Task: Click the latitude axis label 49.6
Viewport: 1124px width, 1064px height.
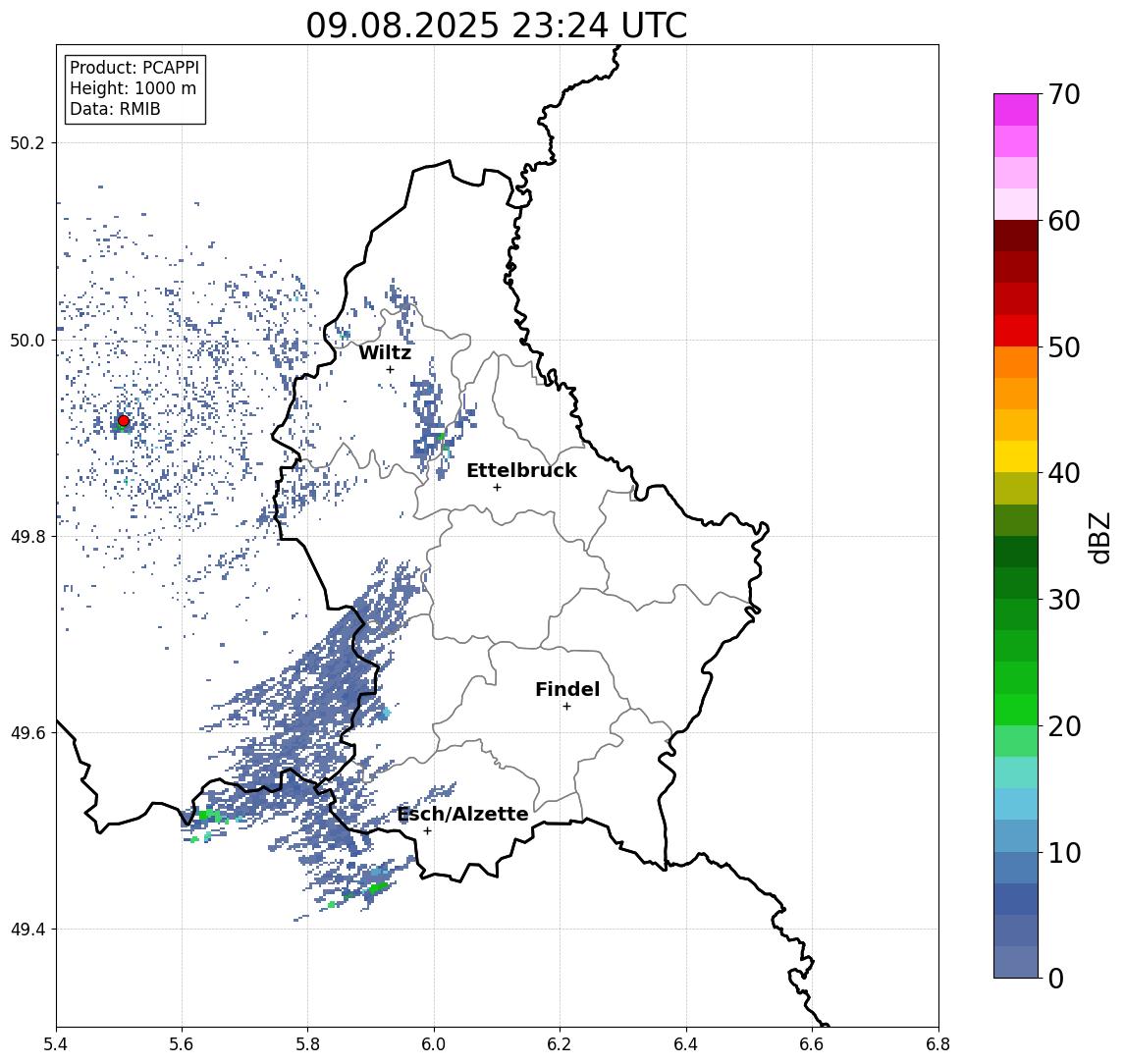Action: click(27, 733)
